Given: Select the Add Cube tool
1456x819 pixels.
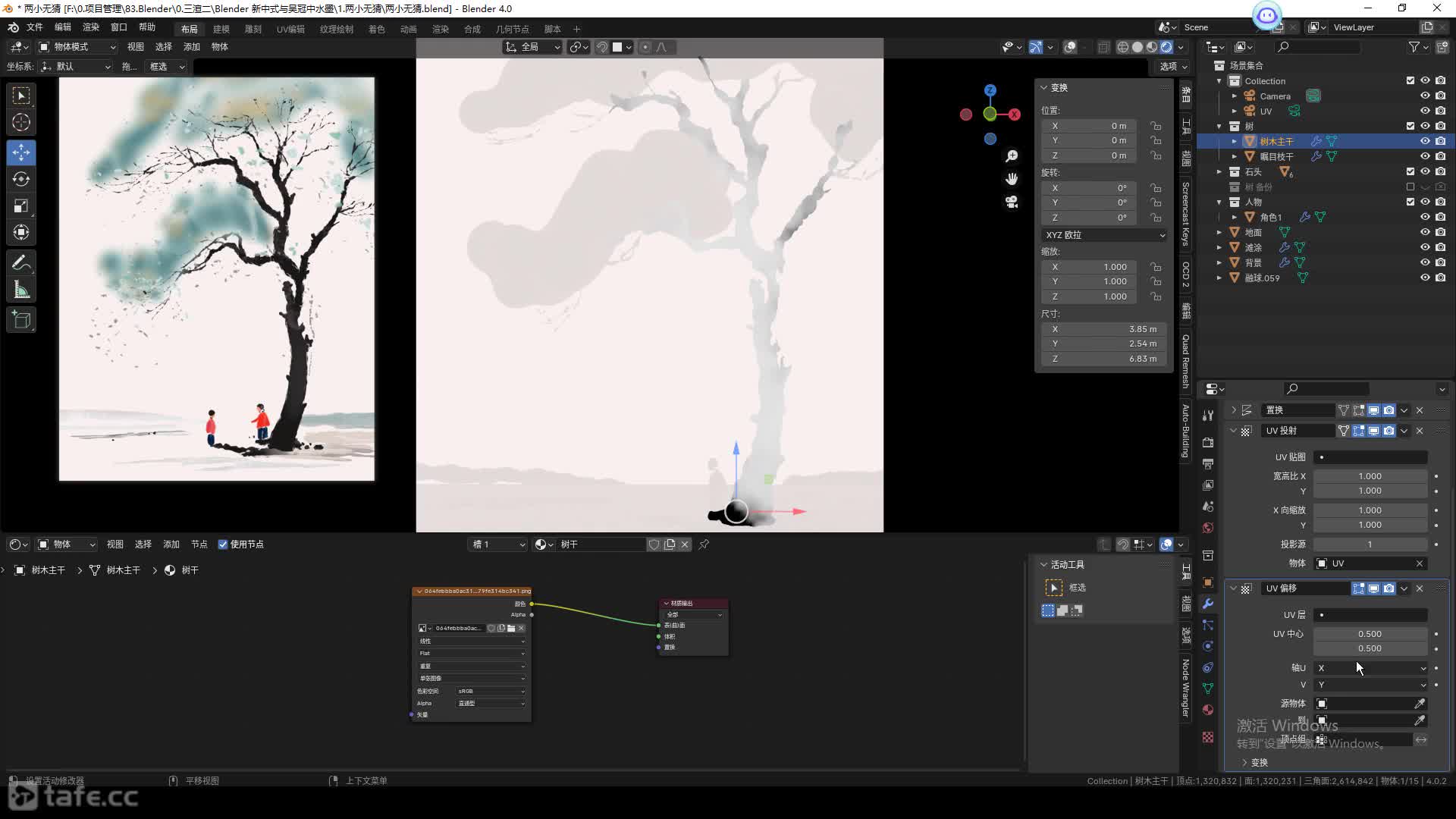Looking at the screenshot, I should [x=21, y=320].
